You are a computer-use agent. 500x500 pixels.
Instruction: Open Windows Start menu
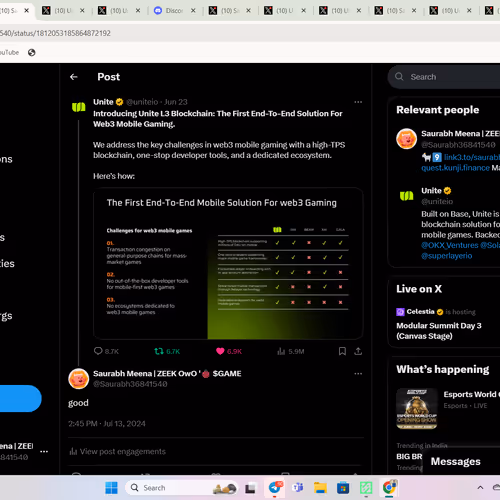[111, 488]
